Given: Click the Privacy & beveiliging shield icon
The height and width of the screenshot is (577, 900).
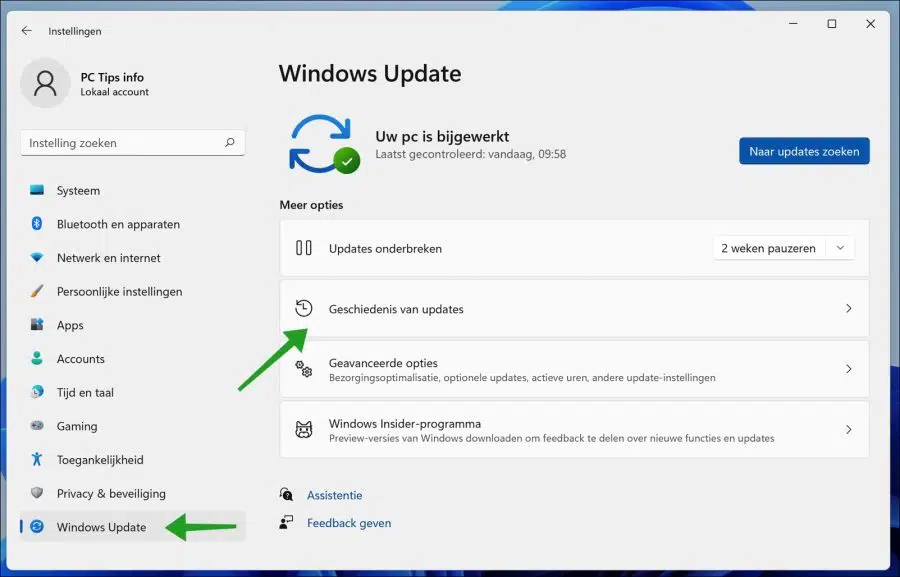Looking at the screenshot, I should 37,493.
